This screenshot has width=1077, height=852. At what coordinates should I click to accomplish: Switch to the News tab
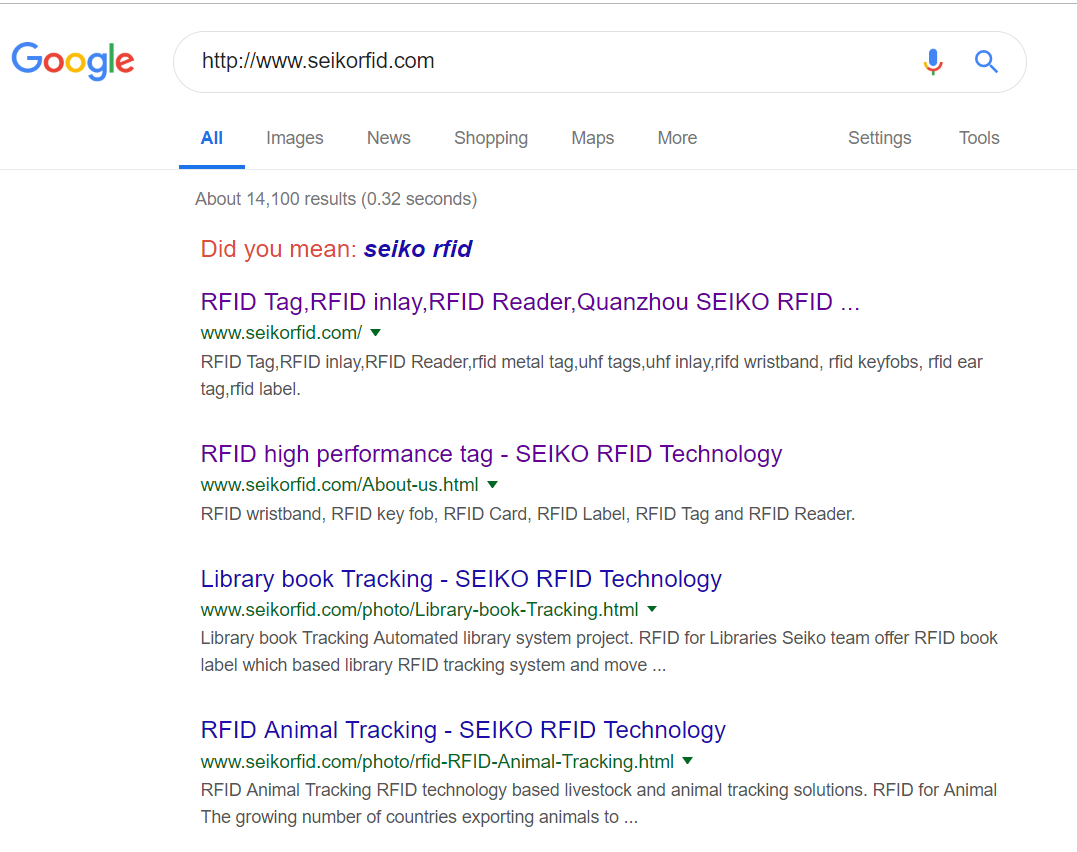click(x=389, y=138)
